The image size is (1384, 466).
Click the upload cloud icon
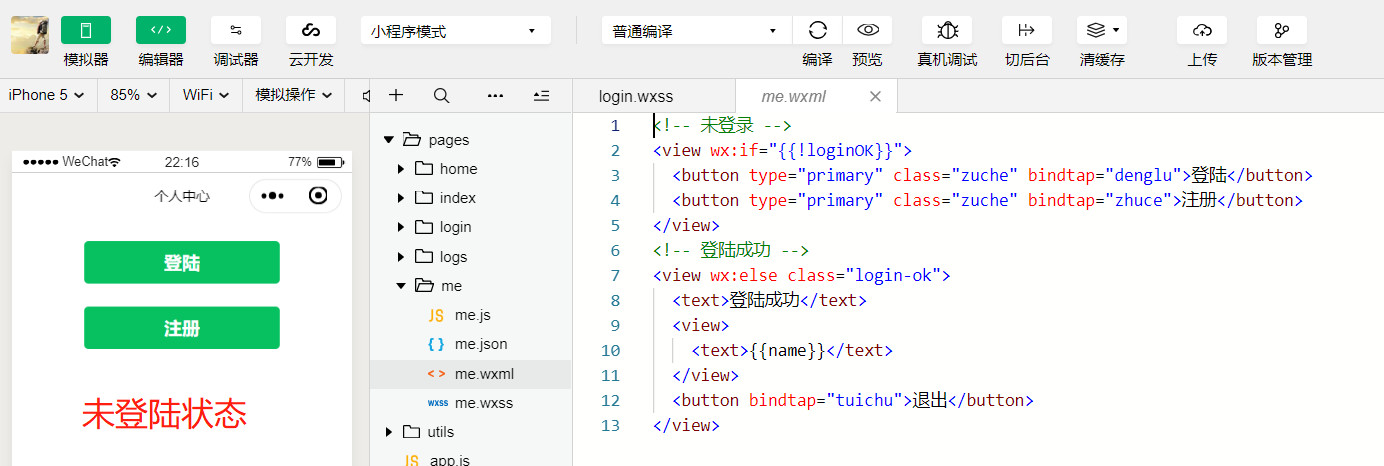pos(1202,30)
